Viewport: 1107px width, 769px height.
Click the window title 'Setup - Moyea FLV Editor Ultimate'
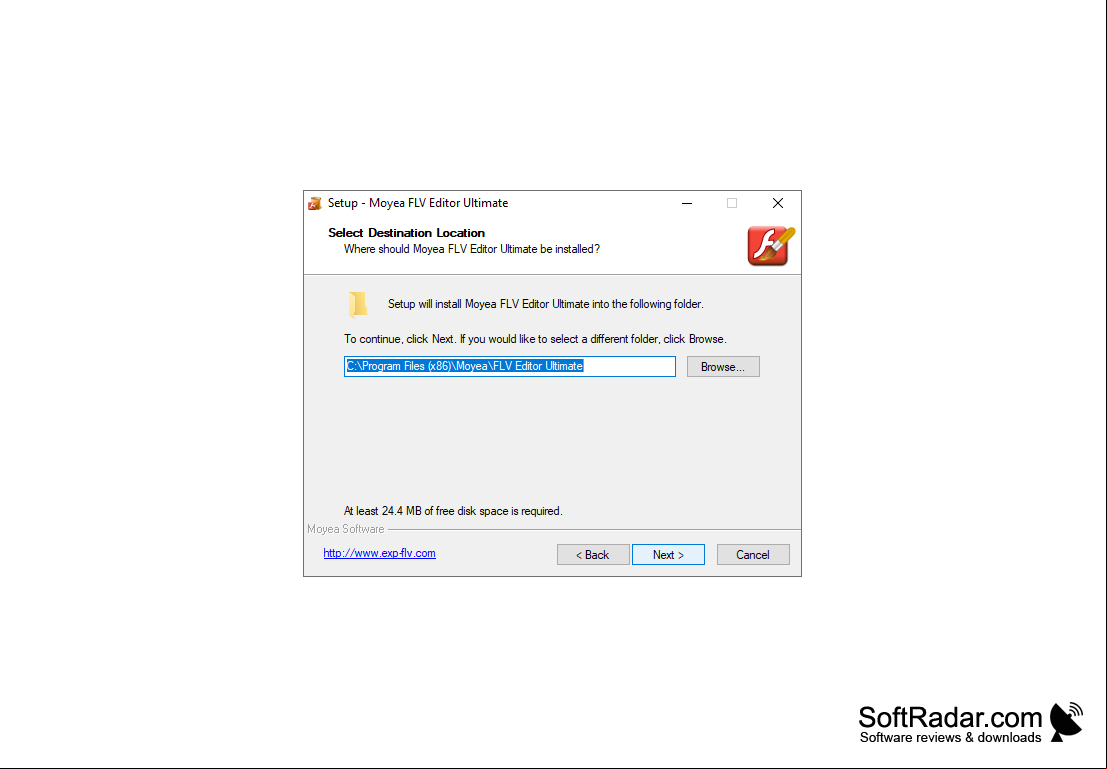pyautogui.click(x=418, y=203)
